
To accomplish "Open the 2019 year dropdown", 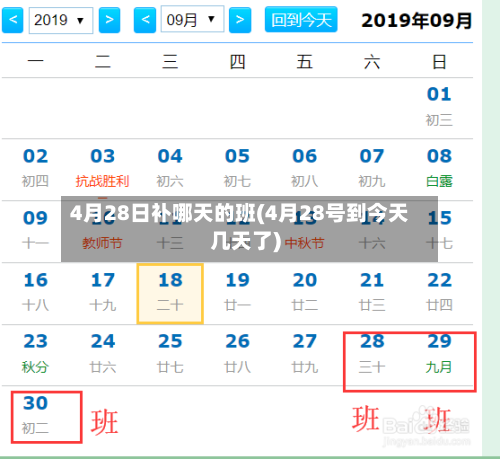I will (61, 20).
